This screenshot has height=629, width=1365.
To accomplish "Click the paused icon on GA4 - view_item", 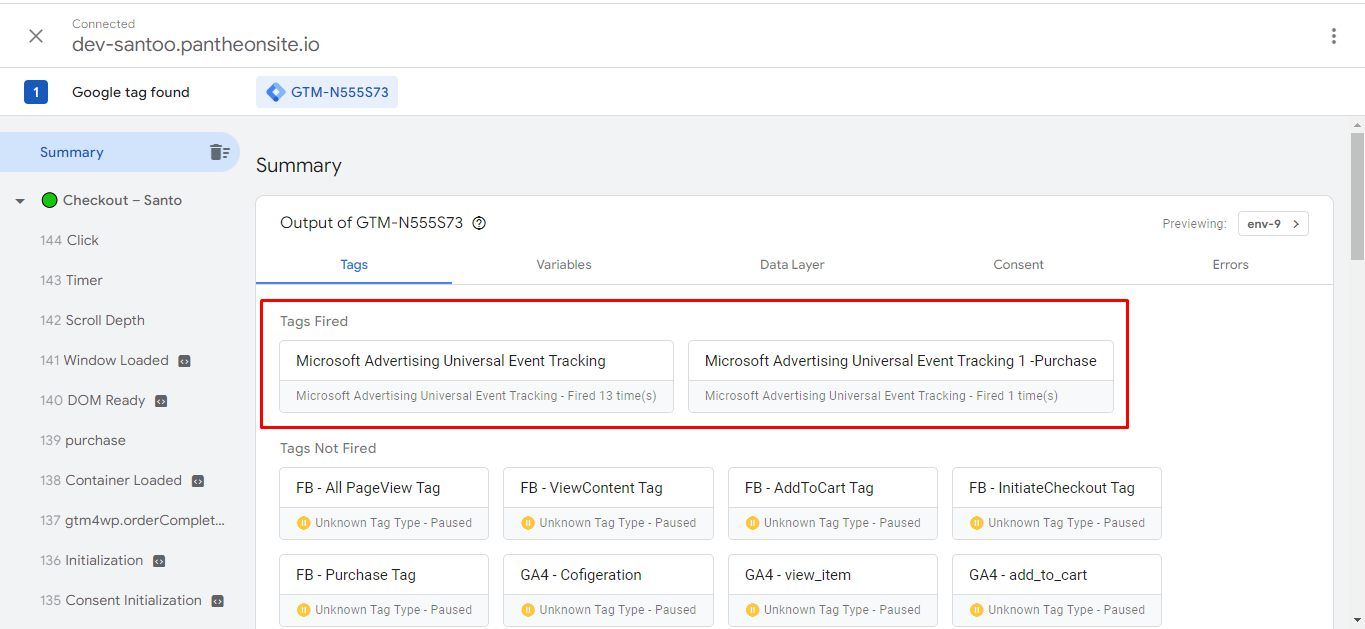I will point(752,610).
